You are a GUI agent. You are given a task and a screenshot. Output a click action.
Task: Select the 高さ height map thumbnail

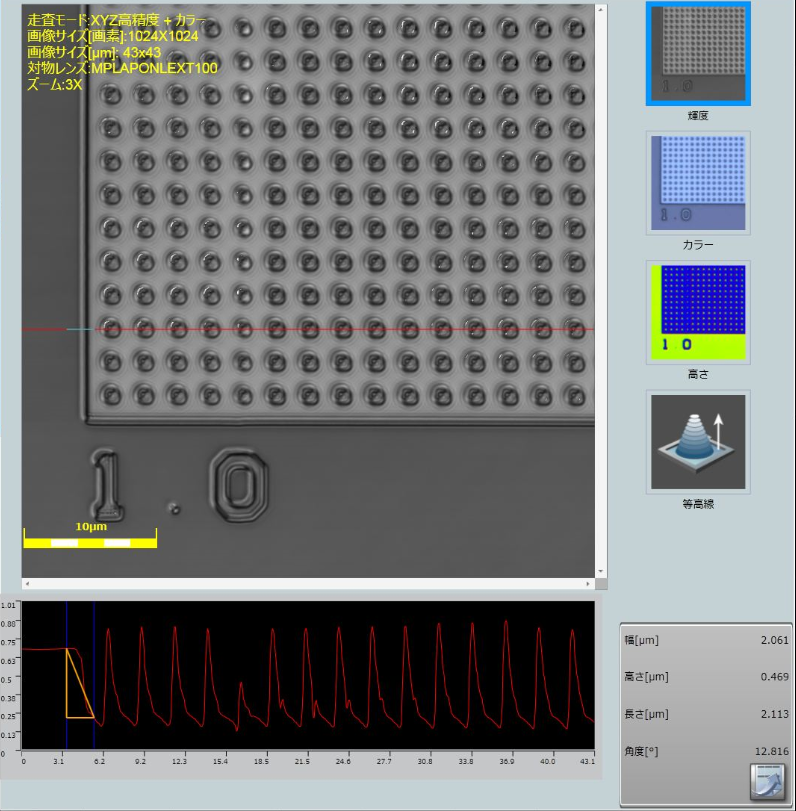[698, 312]
